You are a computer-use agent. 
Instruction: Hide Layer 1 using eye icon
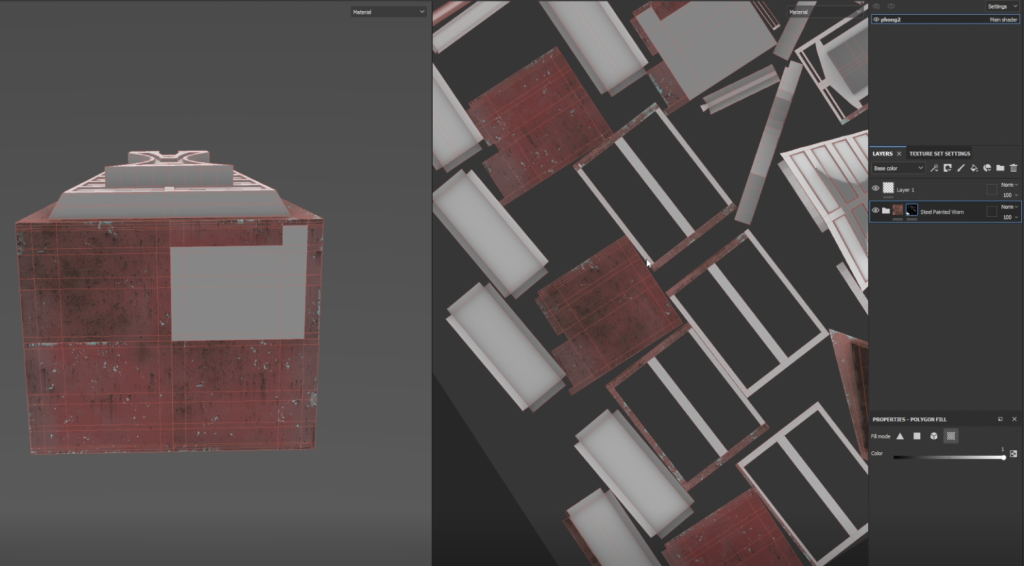(876, 188)
